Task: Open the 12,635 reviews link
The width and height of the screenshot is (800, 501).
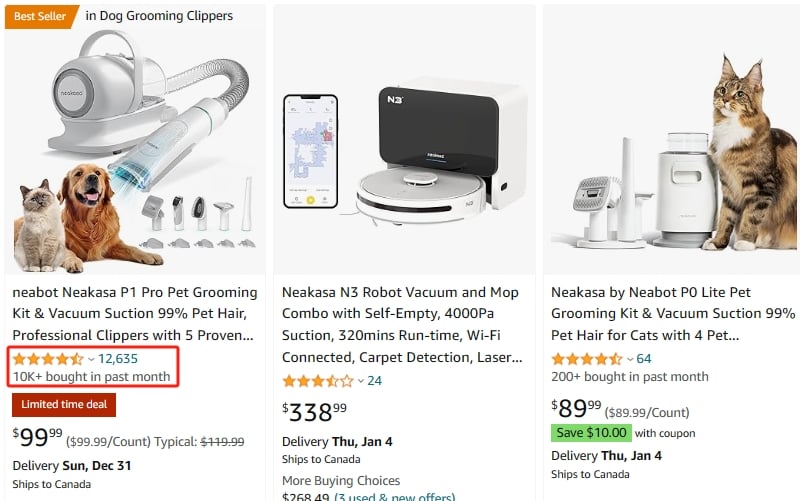Action: pos(118,358)
